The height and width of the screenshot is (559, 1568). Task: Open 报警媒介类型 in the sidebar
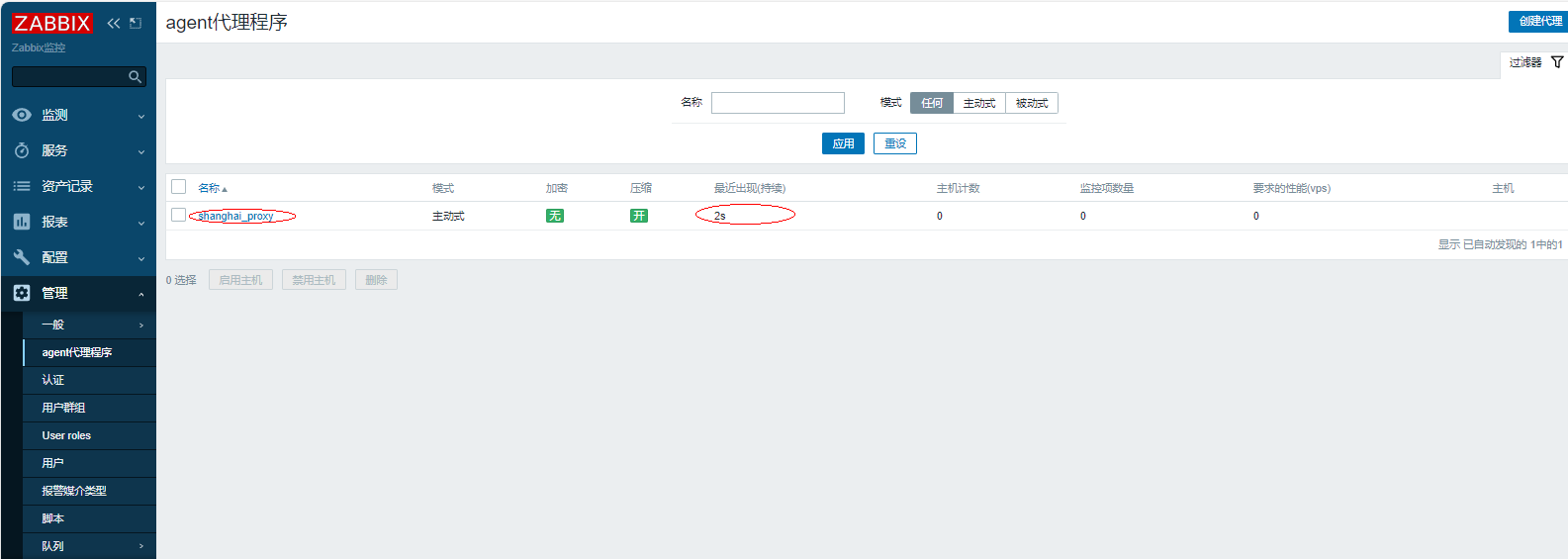[x=74, y=491]
